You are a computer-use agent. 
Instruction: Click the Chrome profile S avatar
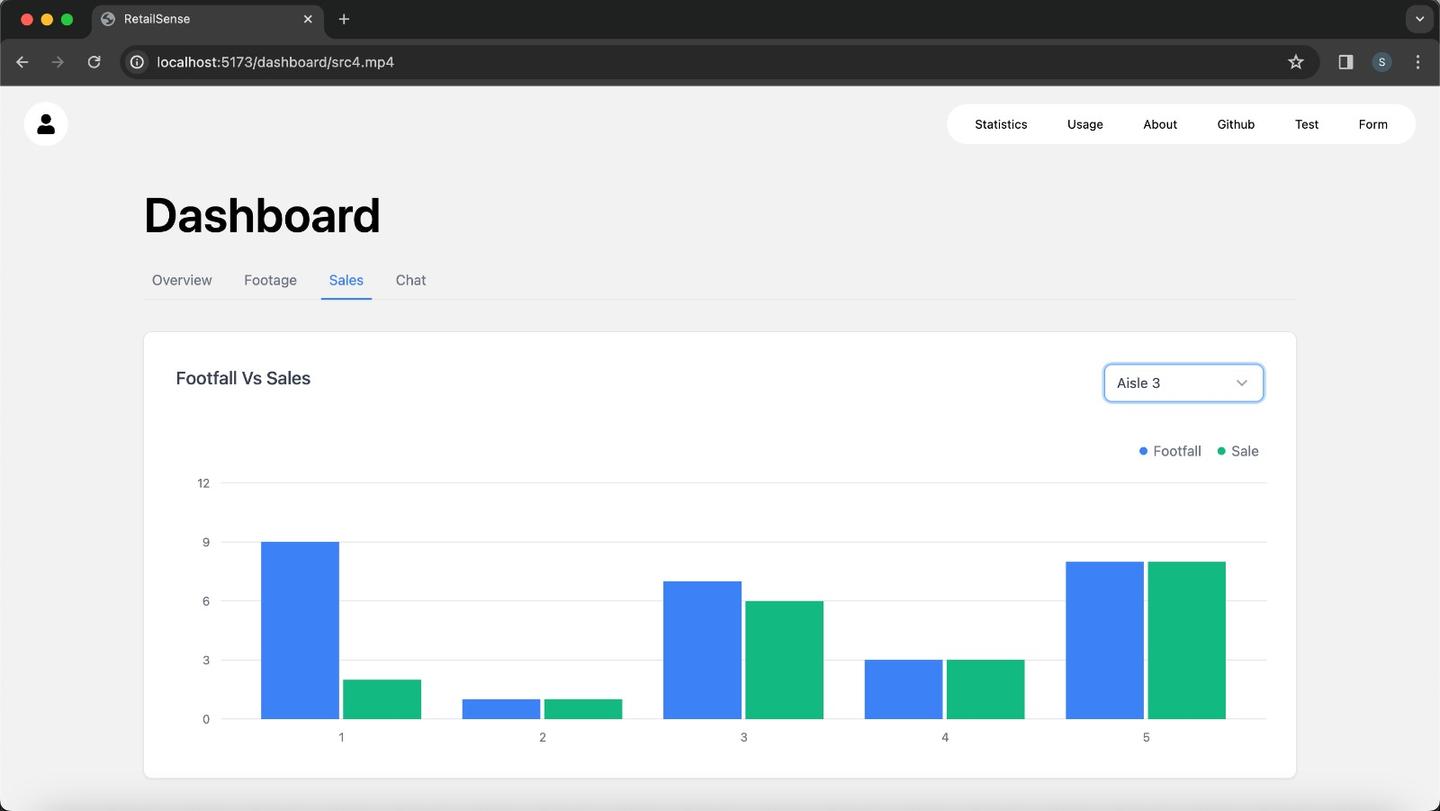[x=1382, y=62]
